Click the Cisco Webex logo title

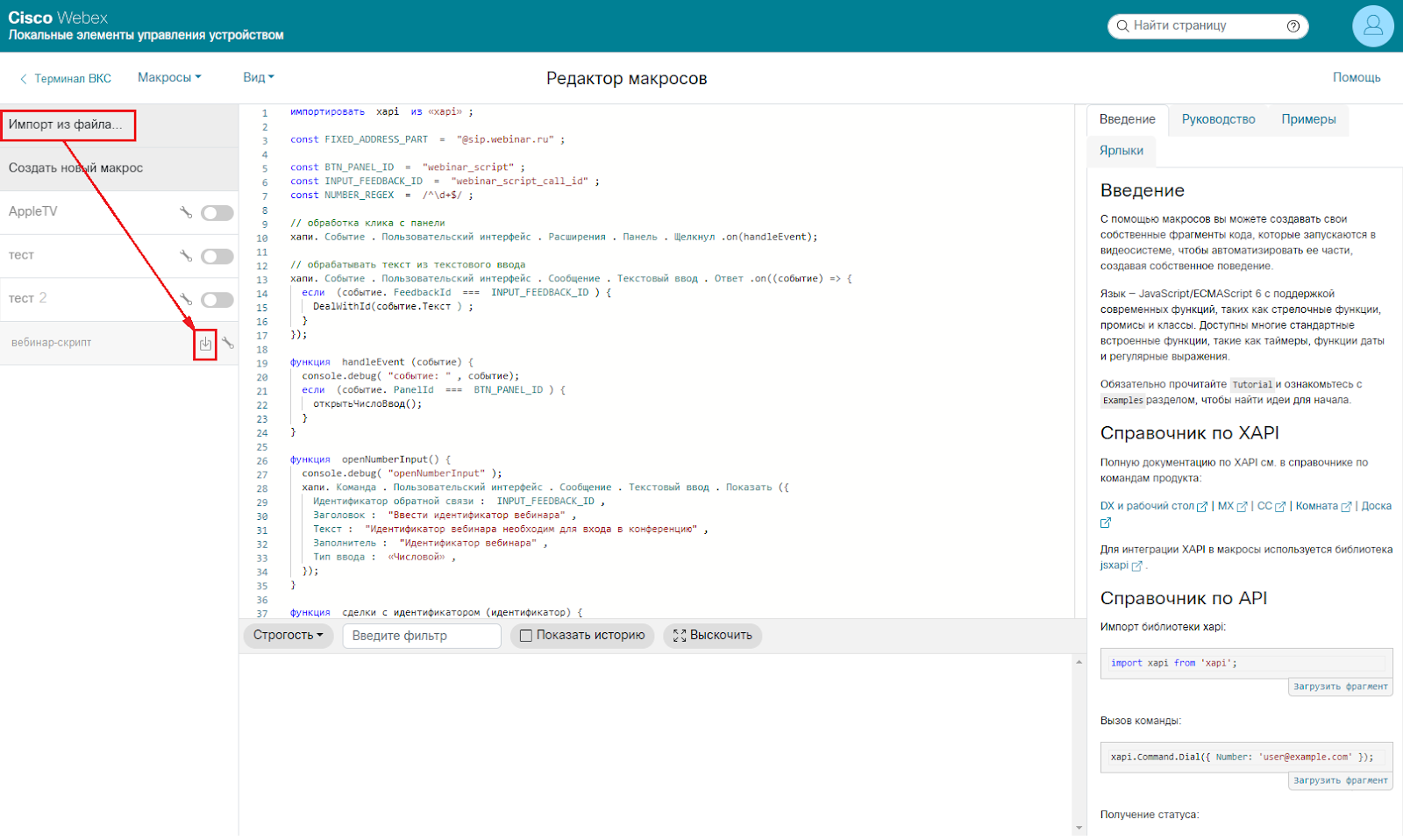pyautogui.click(x=58, y=18)
